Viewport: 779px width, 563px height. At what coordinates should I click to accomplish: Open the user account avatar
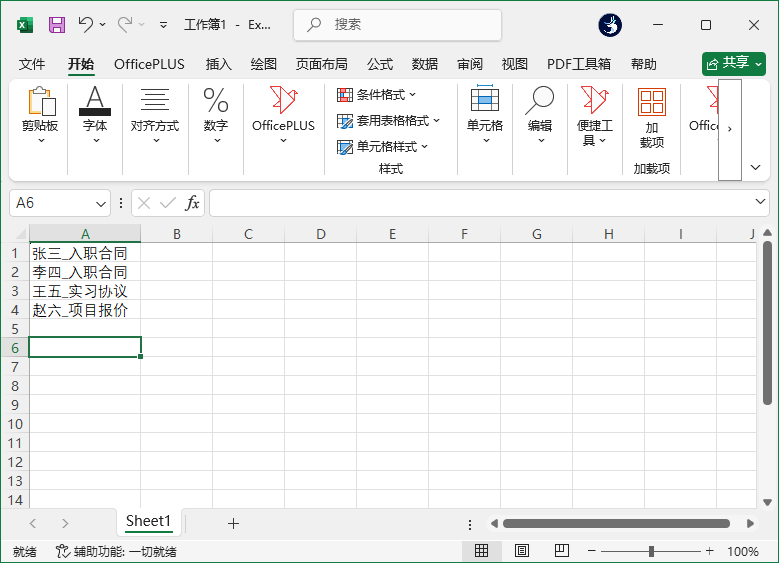coord(610,25)
